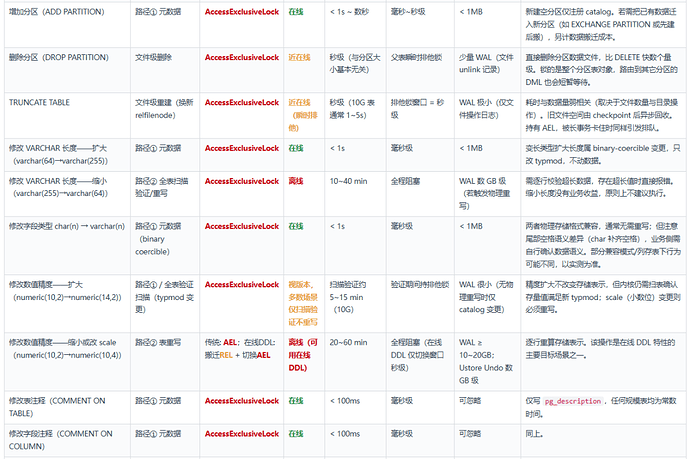The height and width of the screenshot is (459, 690).
Task: Select the '增加分区 (ADD PARTITION)' cell
Action: pos(67,24)
